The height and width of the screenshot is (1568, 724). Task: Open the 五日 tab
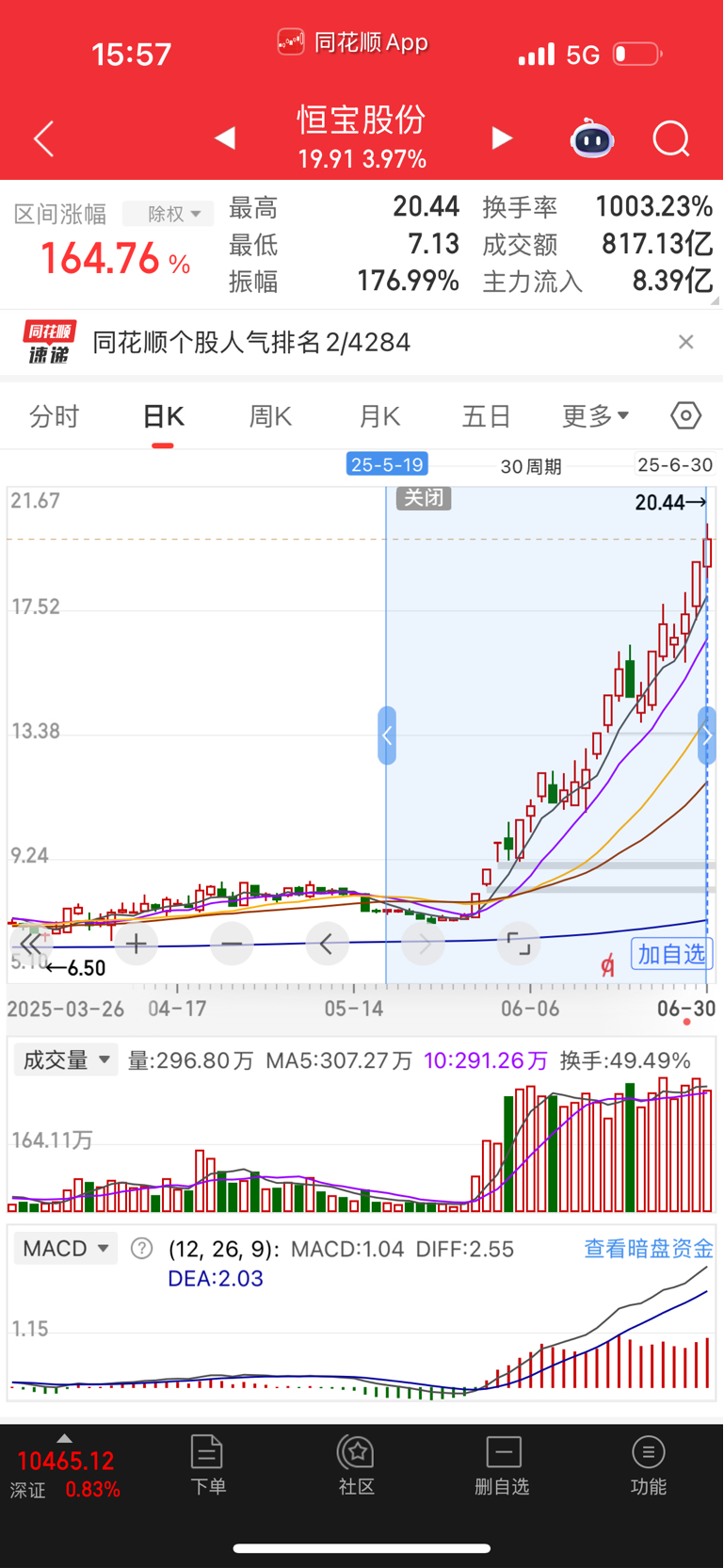486,416
